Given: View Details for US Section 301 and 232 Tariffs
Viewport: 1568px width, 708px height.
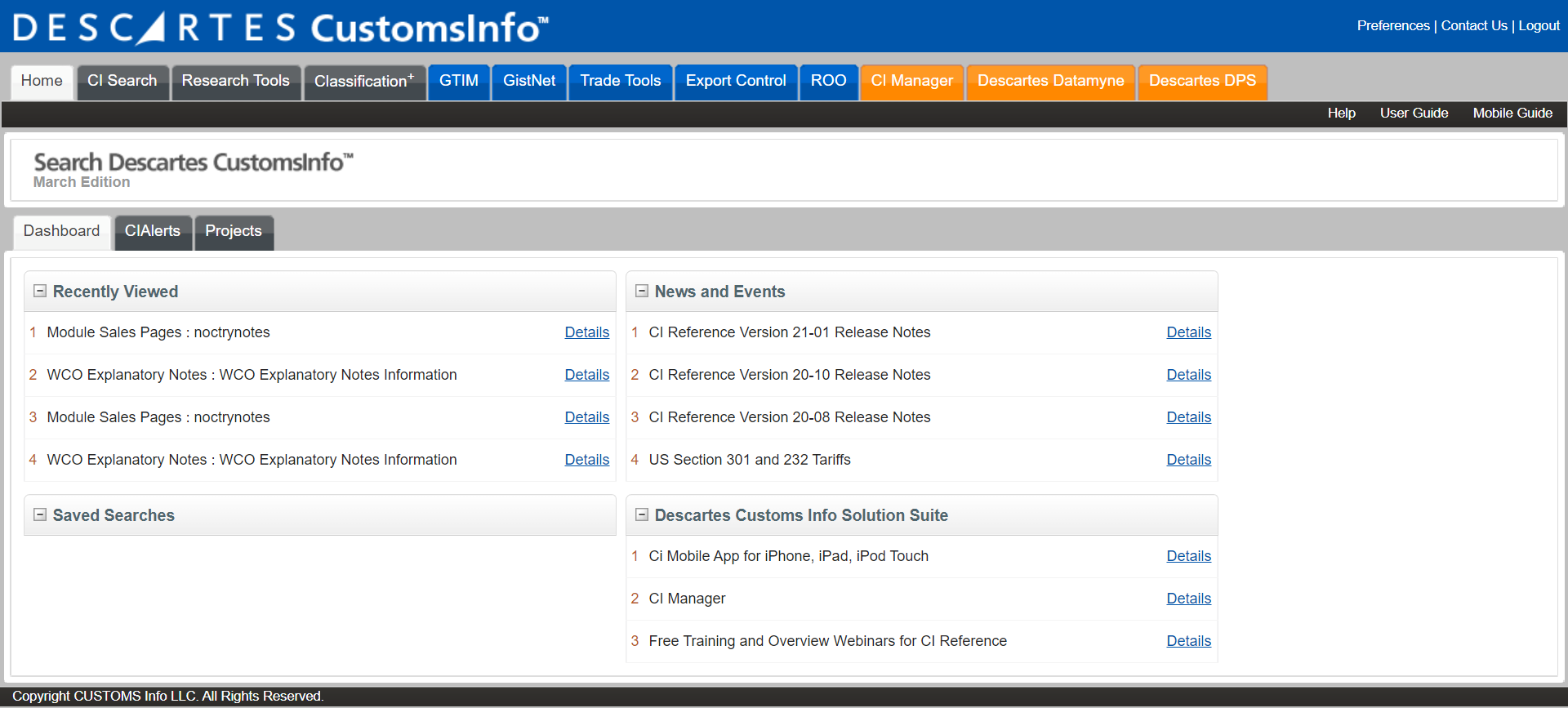Looking at the screenshot, I should point(1189,460).
